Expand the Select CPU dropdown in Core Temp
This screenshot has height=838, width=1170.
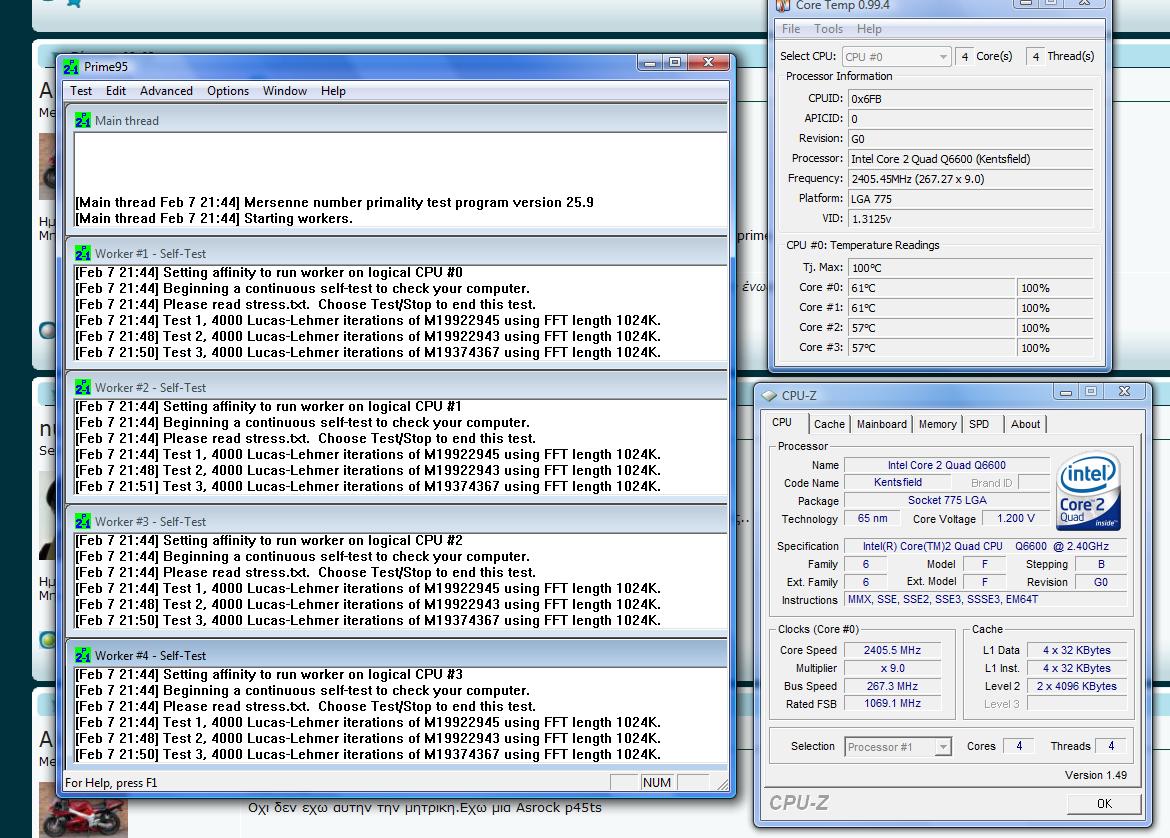pyautogui.click(x=896, y=57)
